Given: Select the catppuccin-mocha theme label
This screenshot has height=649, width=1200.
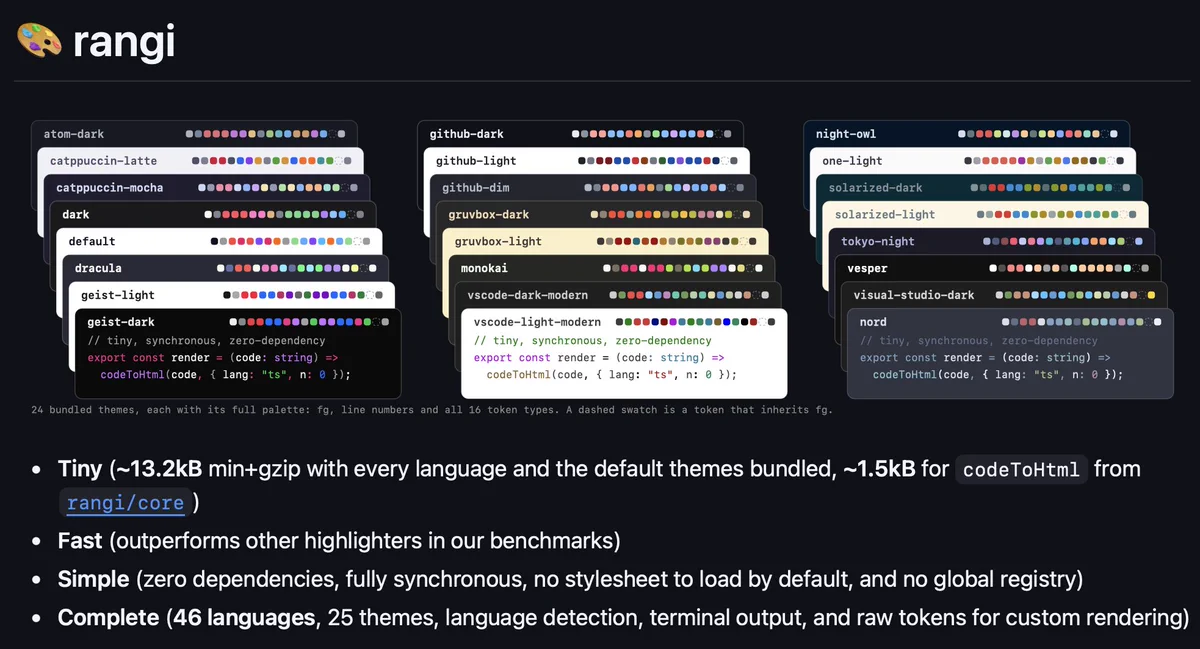Looking at the screenshot, I should tap(110, 188).
